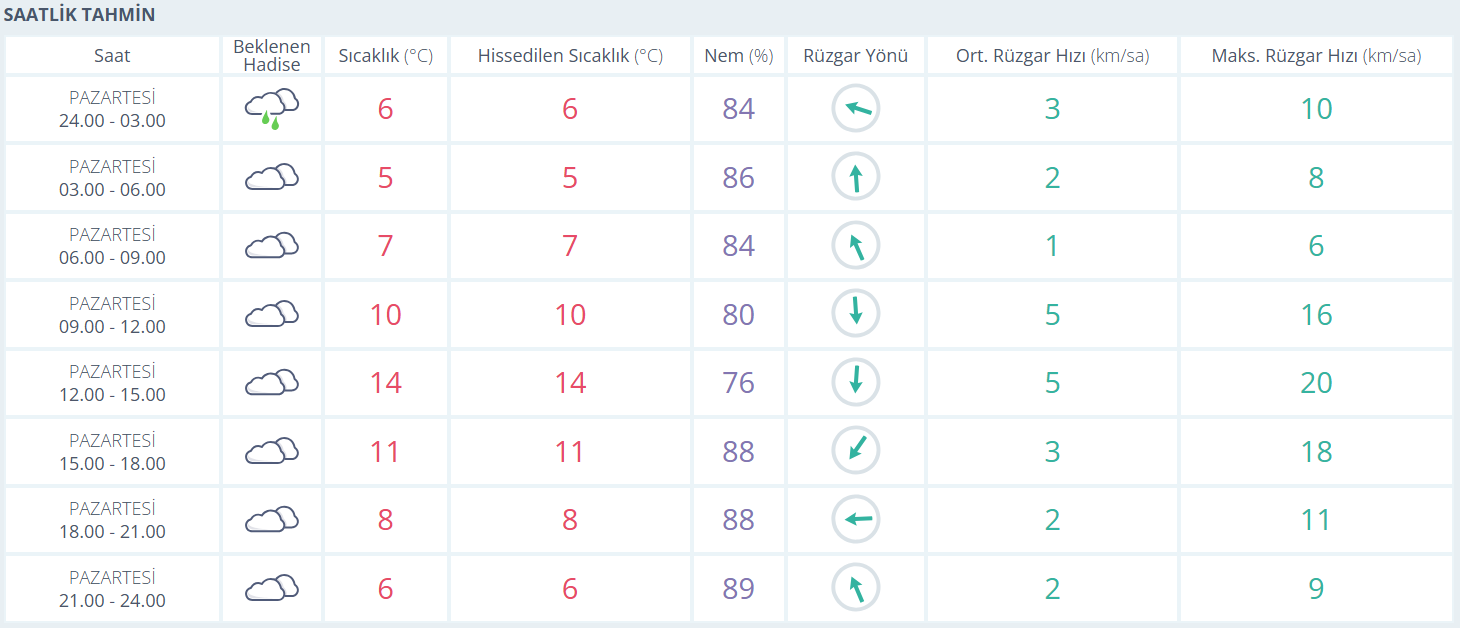Click the cloud icon in the 12.00 - 15.00 row

tap(272, 383)
